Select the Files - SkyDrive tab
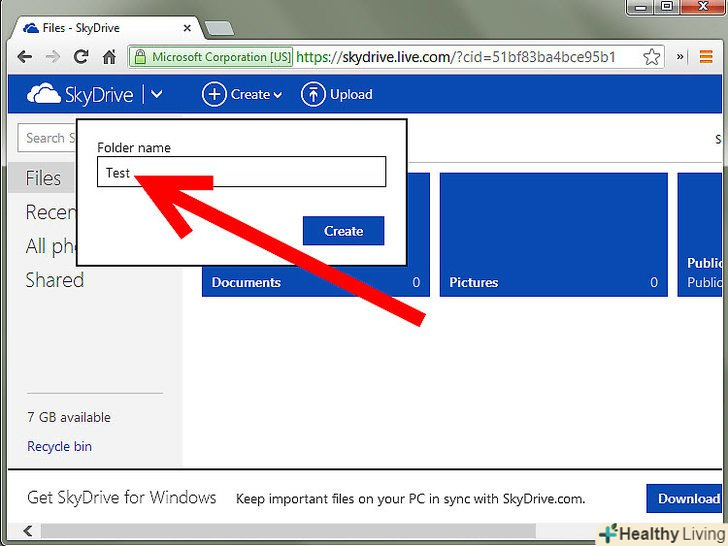Screen dimensions: 728x546 [x=108, y=28]
